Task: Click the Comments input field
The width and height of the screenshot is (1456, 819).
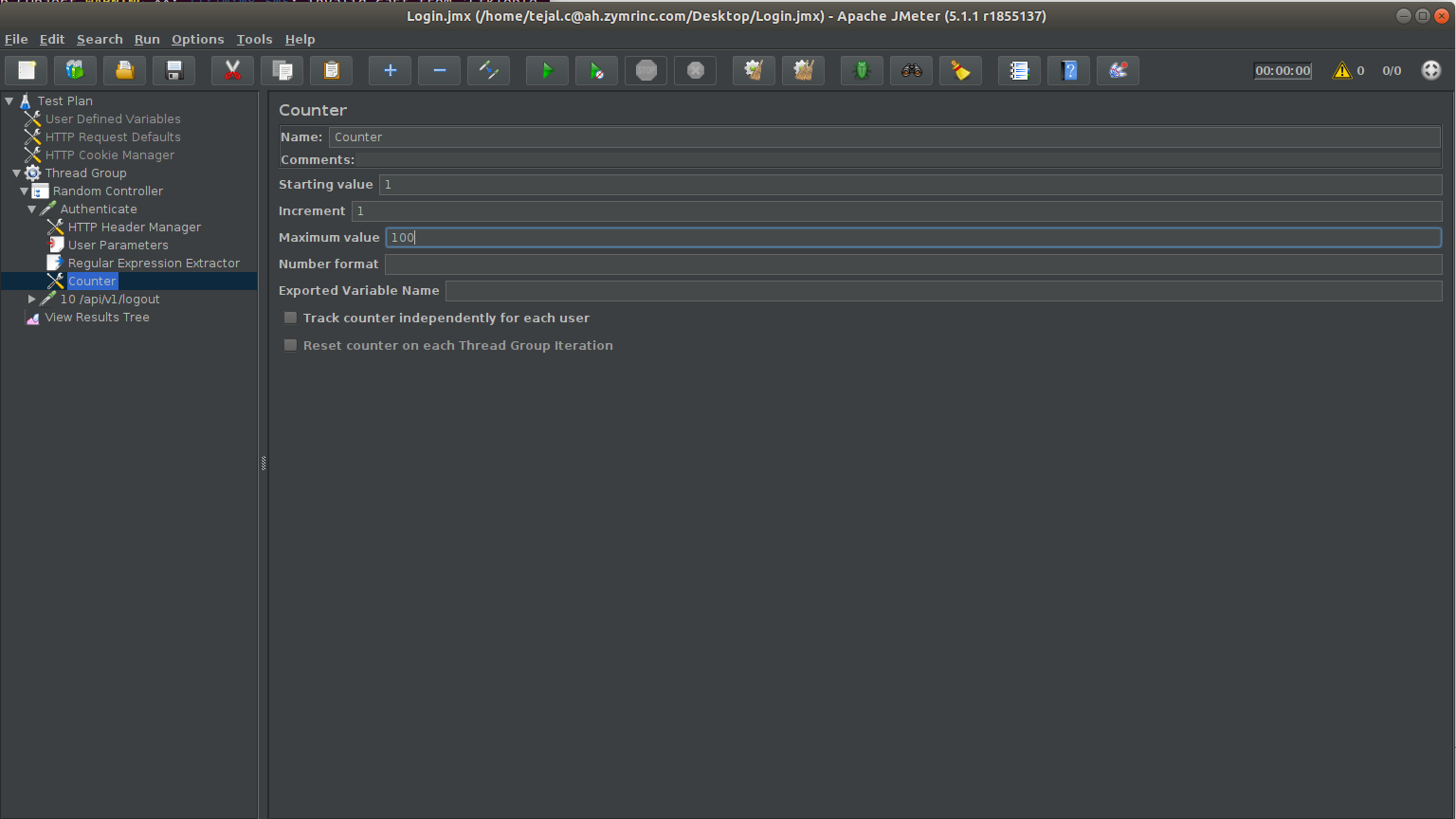Action: click(x=899, y=159)
